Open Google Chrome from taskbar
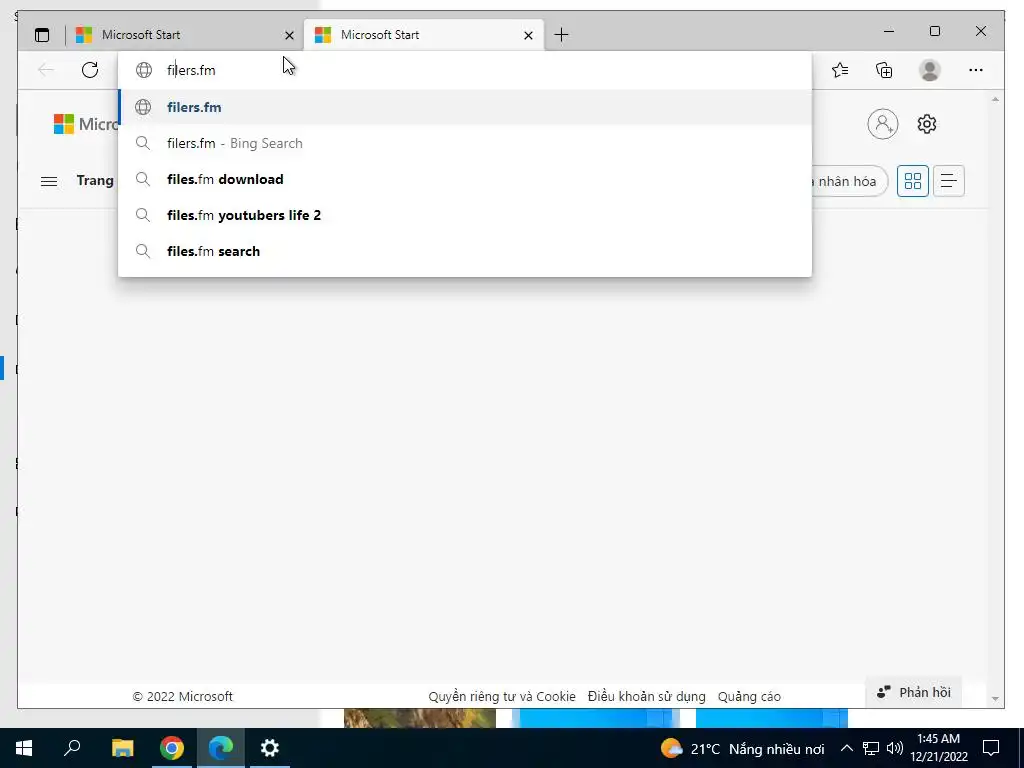 [x=172, y=748]
